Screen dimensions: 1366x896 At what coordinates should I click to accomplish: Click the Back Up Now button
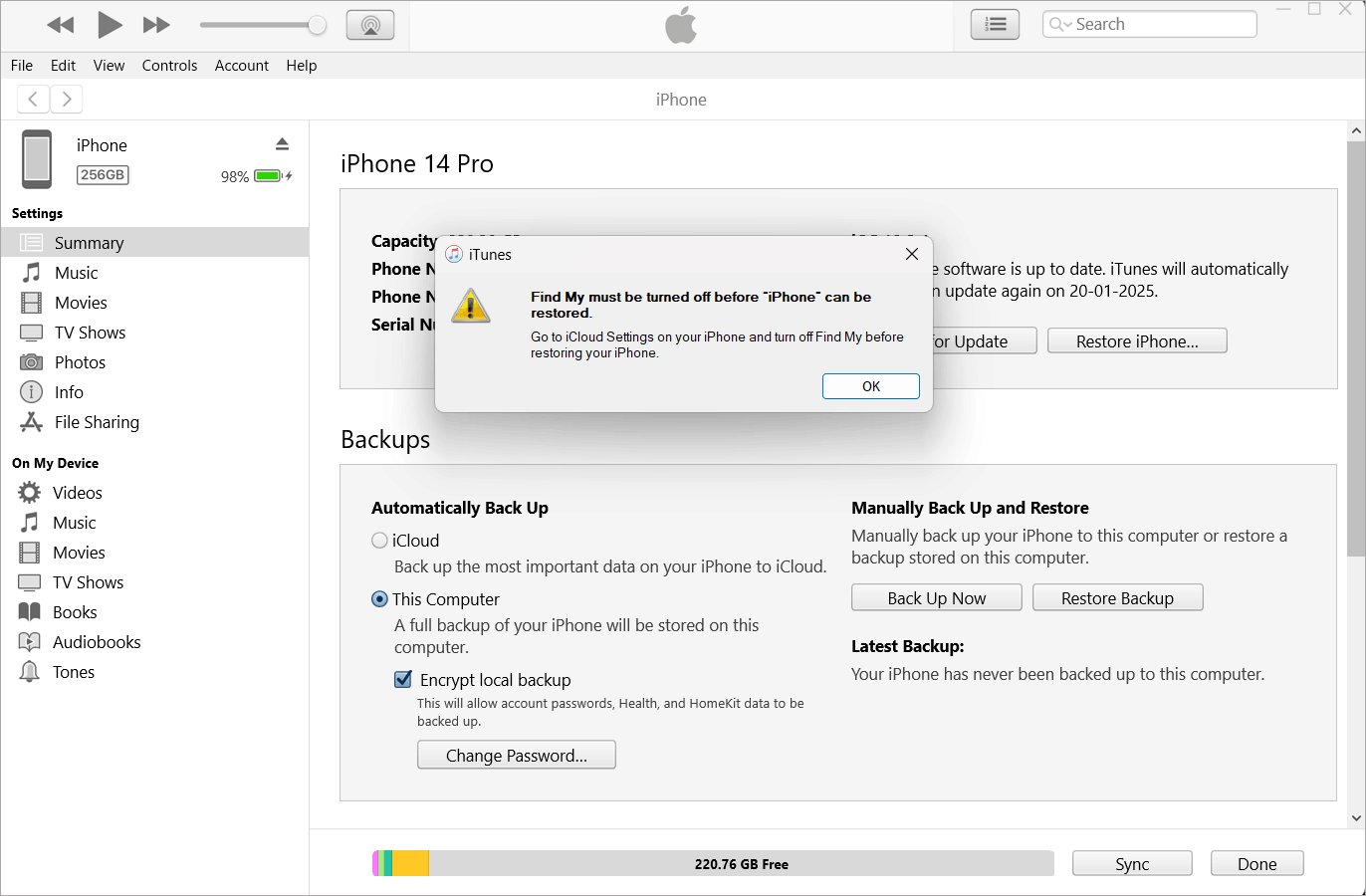point(937,597)
